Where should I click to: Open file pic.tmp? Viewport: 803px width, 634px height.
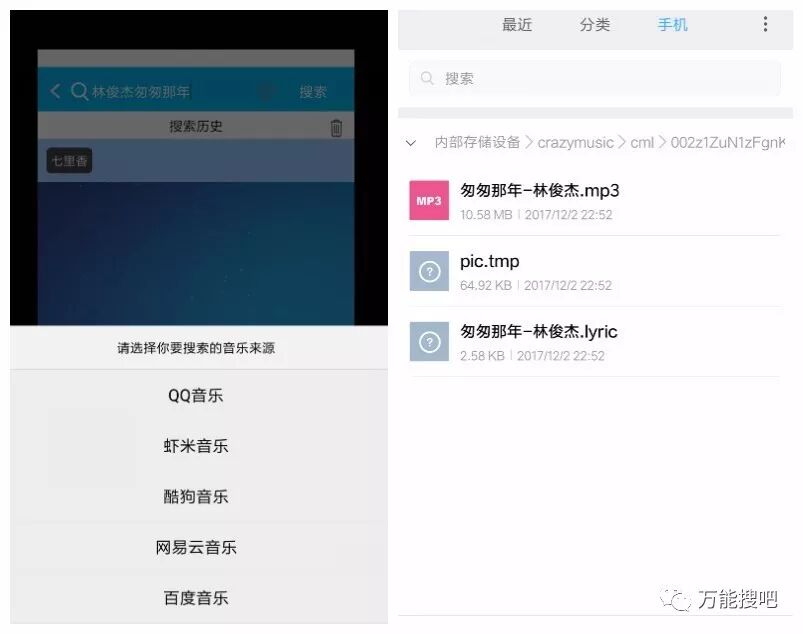594,271
